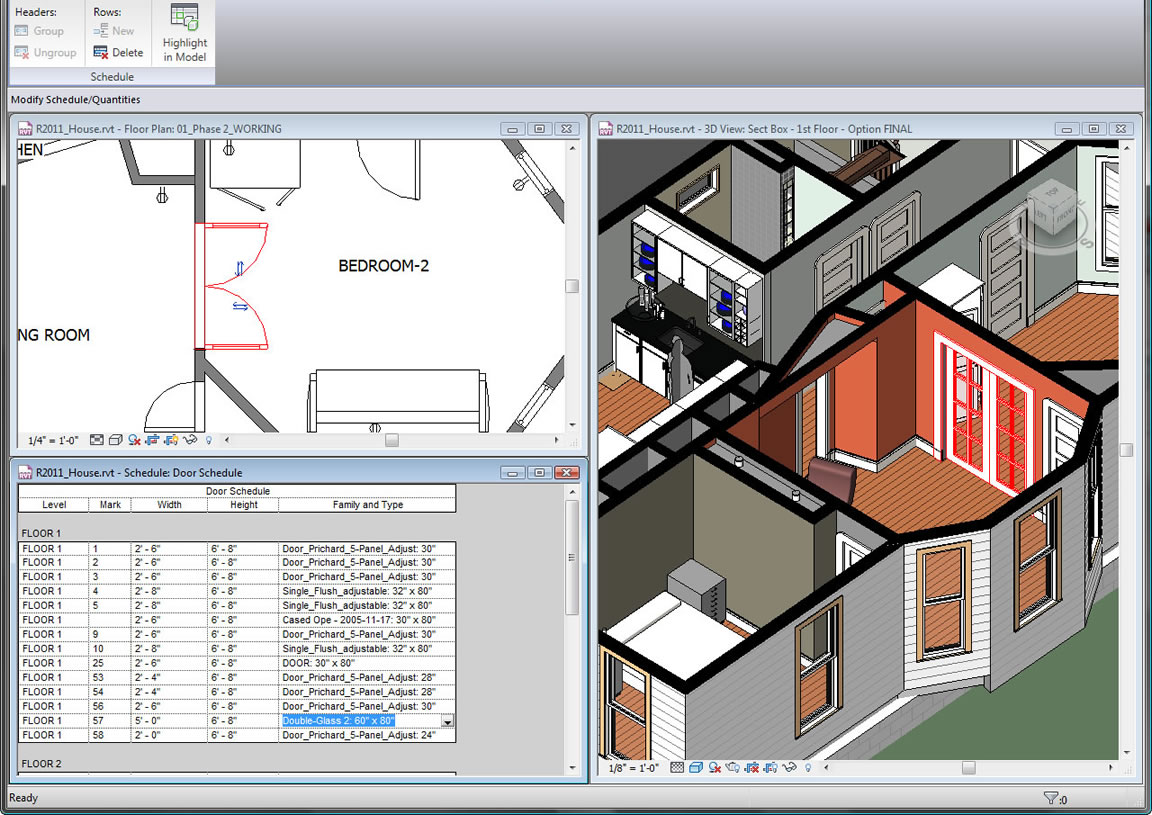Select the red glass door in 3D view
Screen dimensions: 1152x815
point(982,412)
